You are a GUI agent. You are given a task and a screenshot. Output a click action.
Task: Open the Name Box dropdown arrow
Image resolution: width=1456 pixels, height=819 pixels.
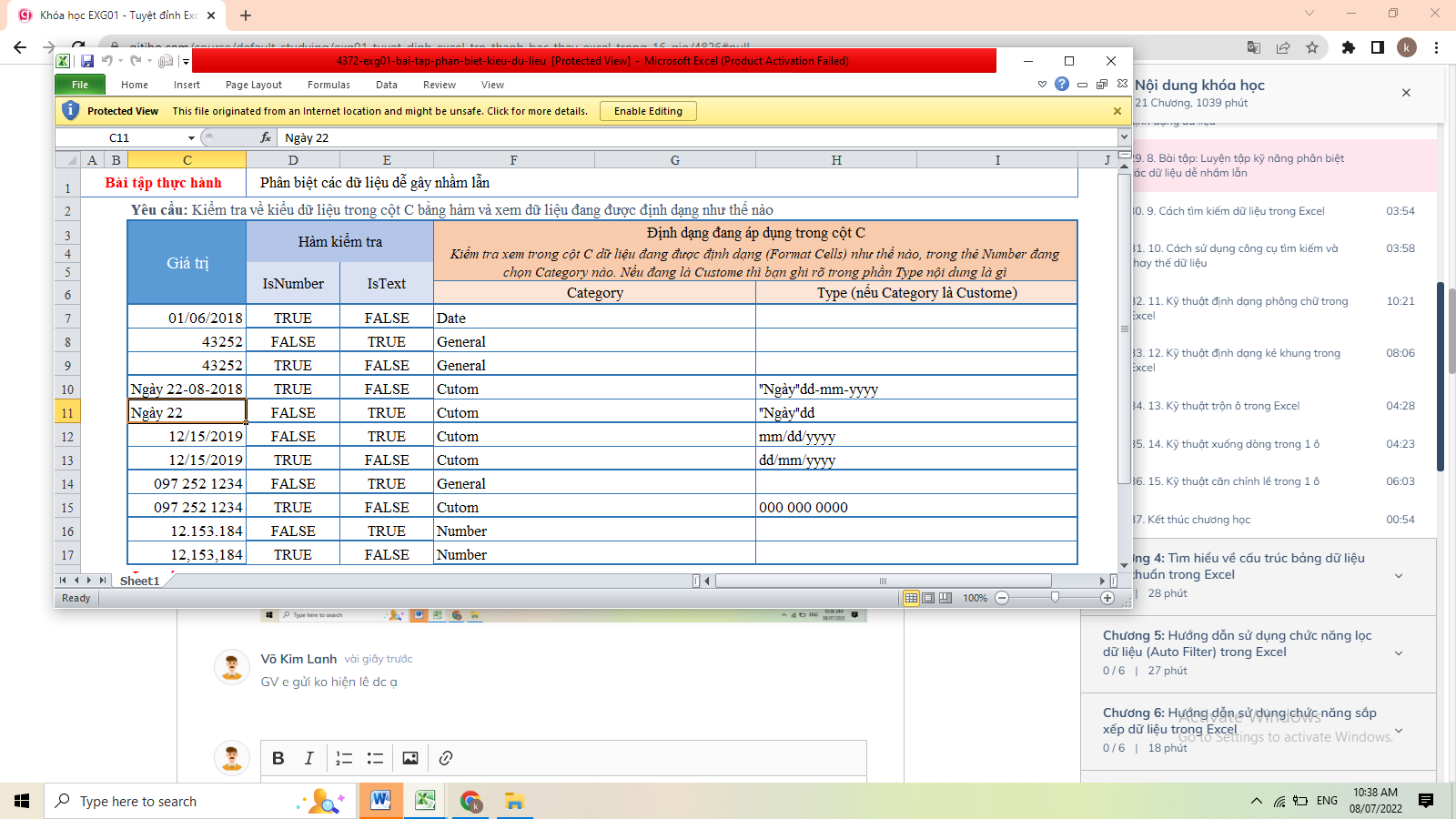coord(191,138)
